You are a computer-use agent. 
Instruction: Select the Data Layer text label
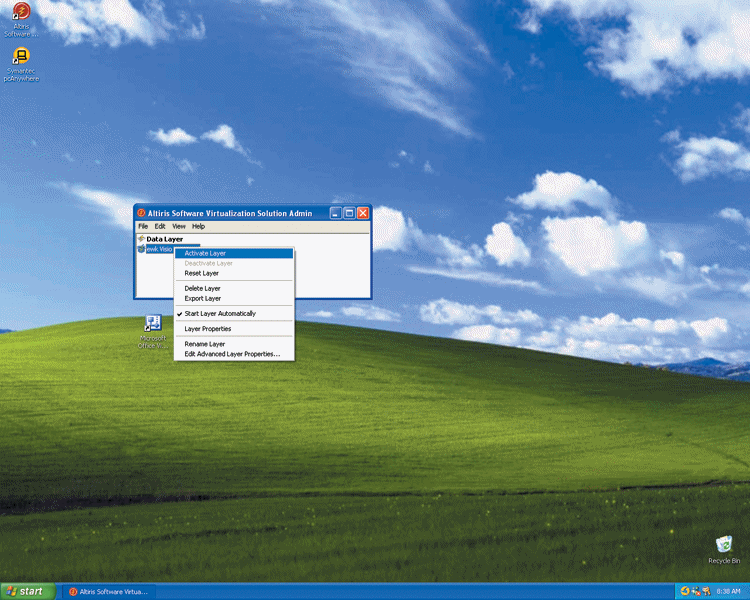point(165,239)
